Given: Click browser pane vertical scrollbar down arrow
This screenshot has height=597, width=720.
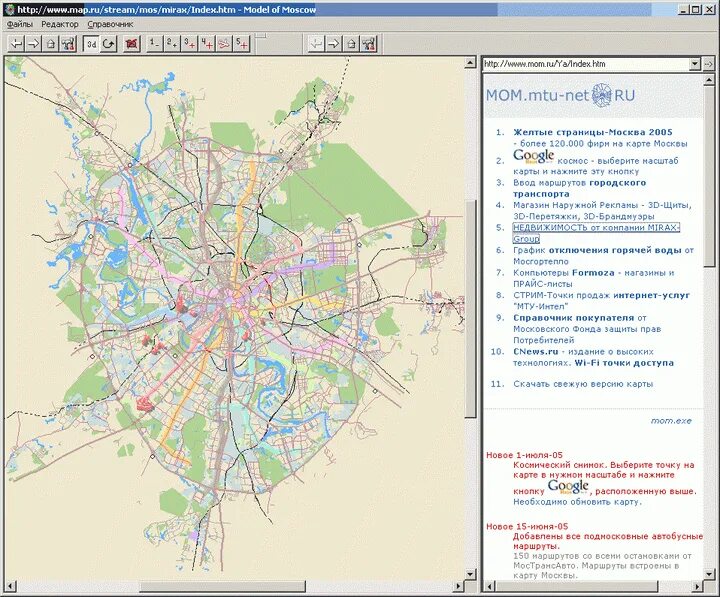Looking at the screenshot, I should pyautogui.click(x=709, y=574).
